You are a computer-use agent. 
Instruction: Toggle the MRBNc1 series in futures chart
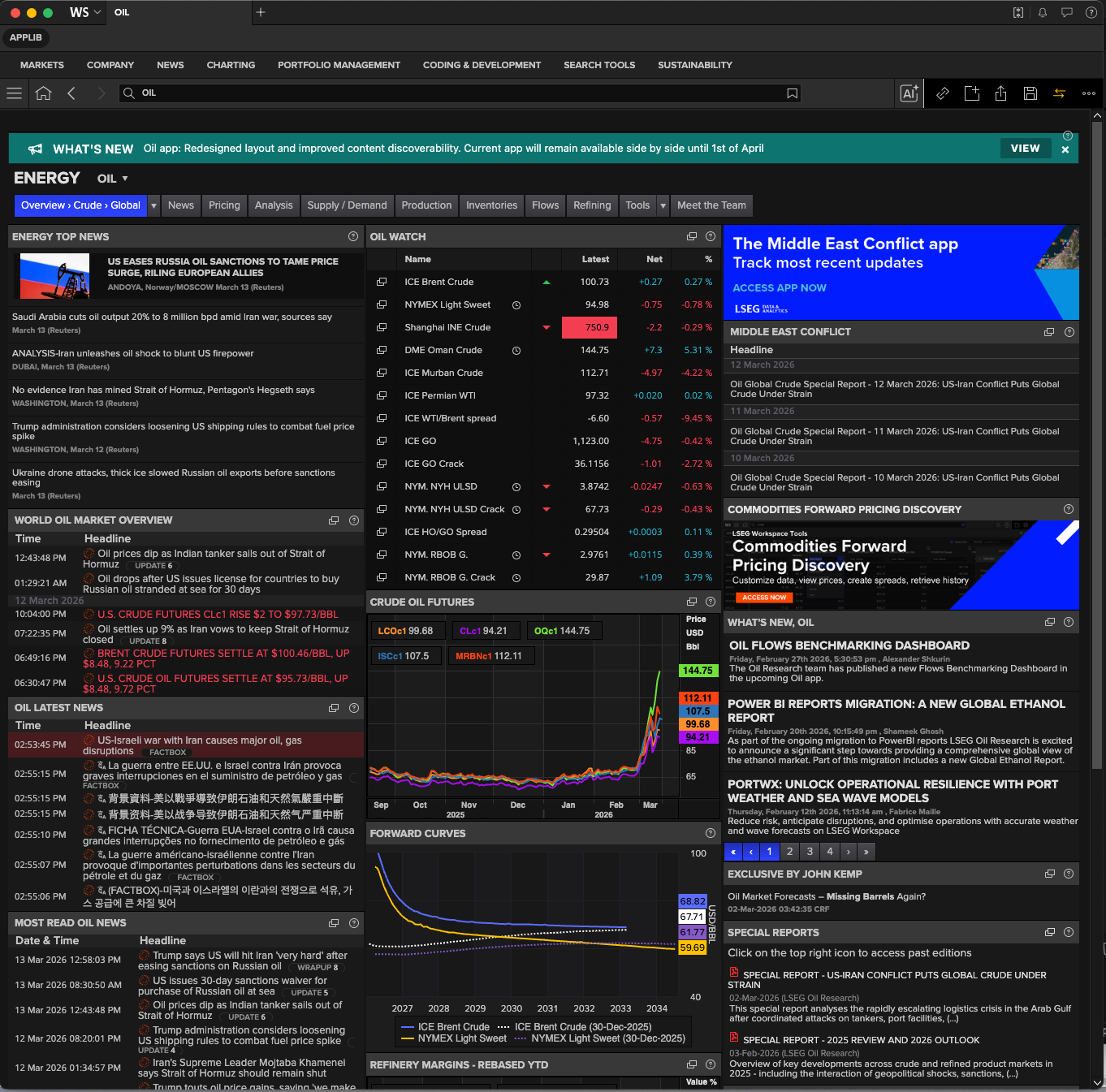coord(490,656)
